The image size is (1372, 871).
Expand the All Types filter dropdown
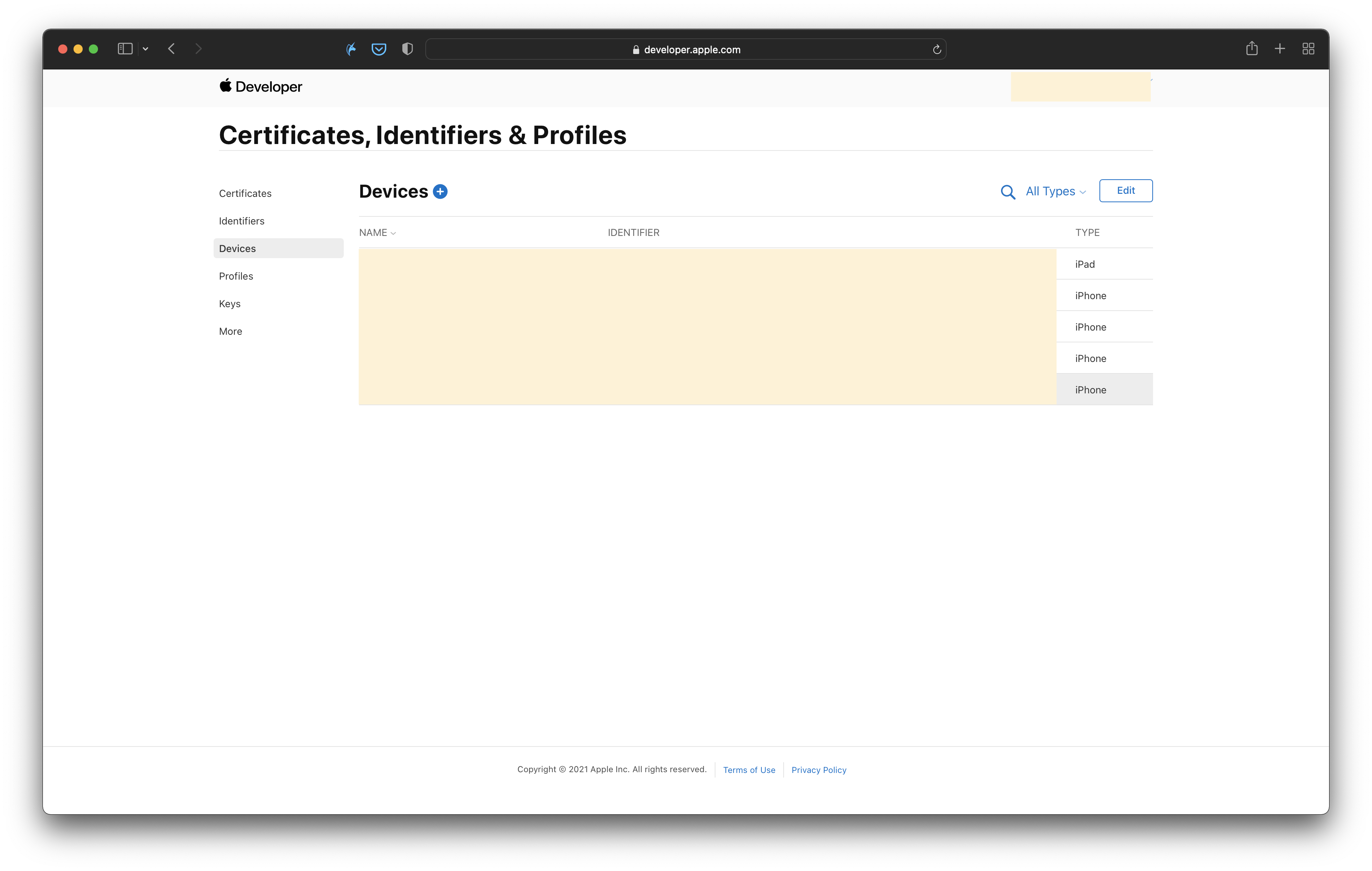[1055, 192]
